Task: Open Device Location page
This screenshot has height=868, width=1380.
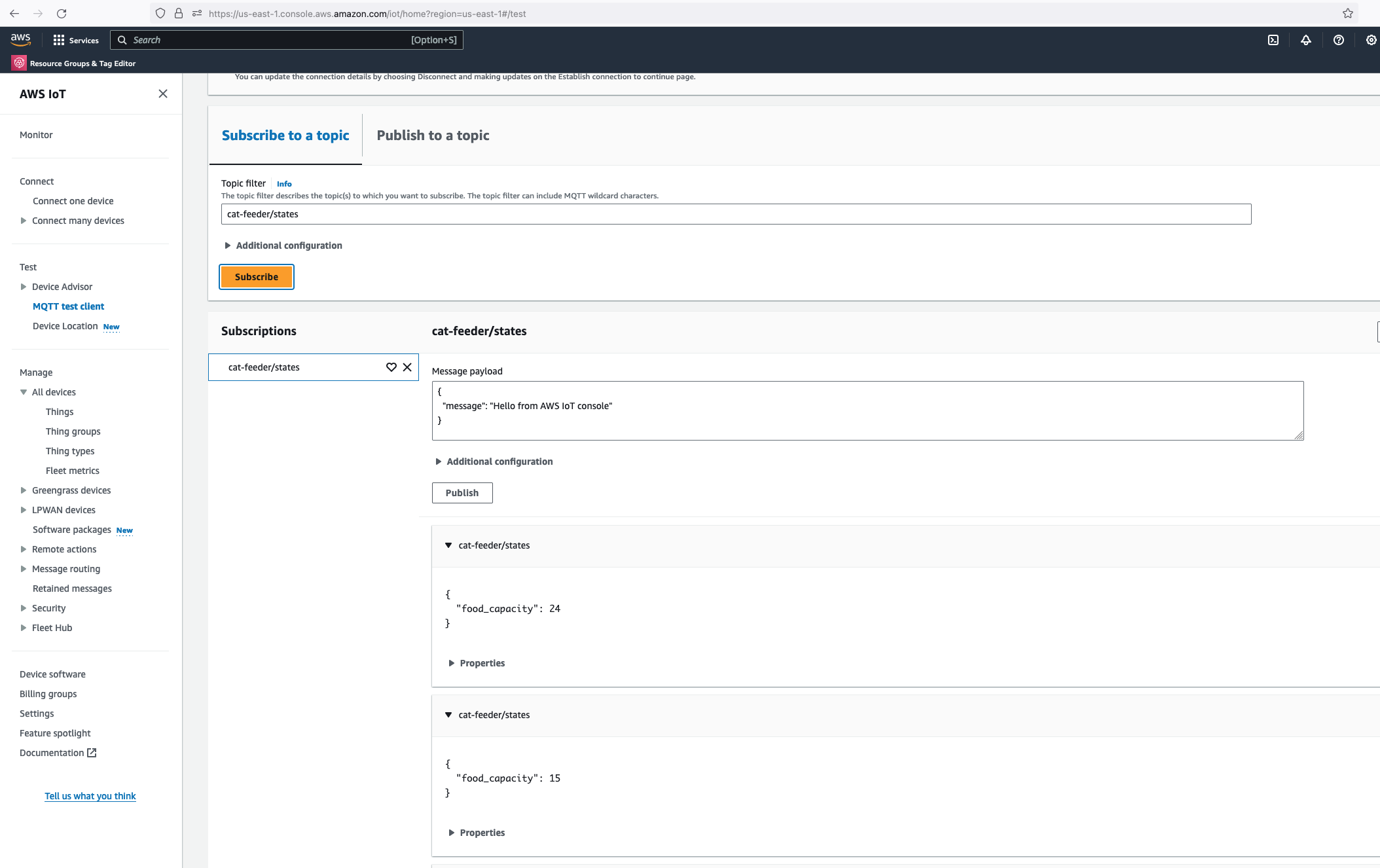Action: tap(65, 326)
